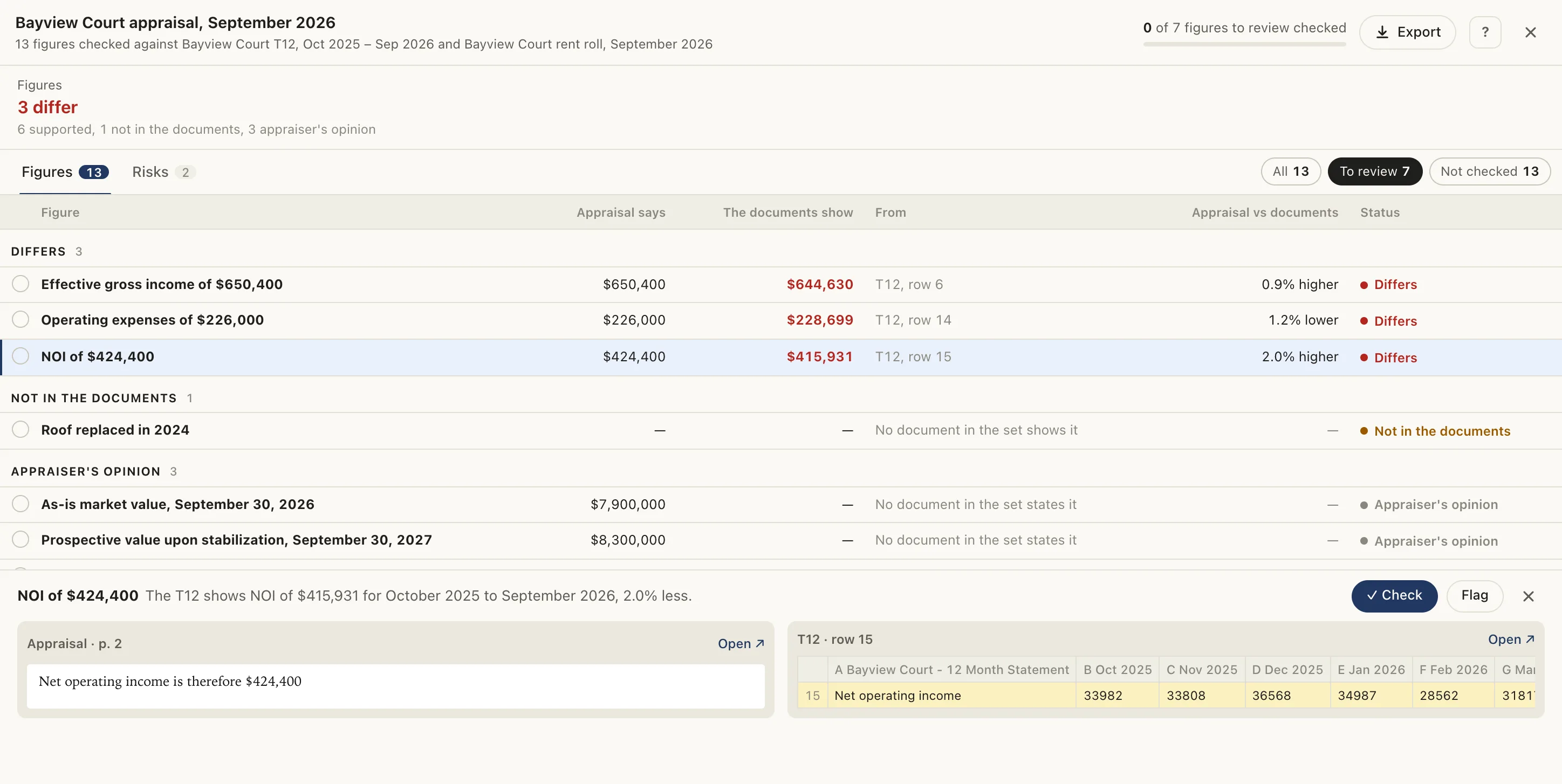
Task: Click the row number 15 cell
Action: point(812,696)
